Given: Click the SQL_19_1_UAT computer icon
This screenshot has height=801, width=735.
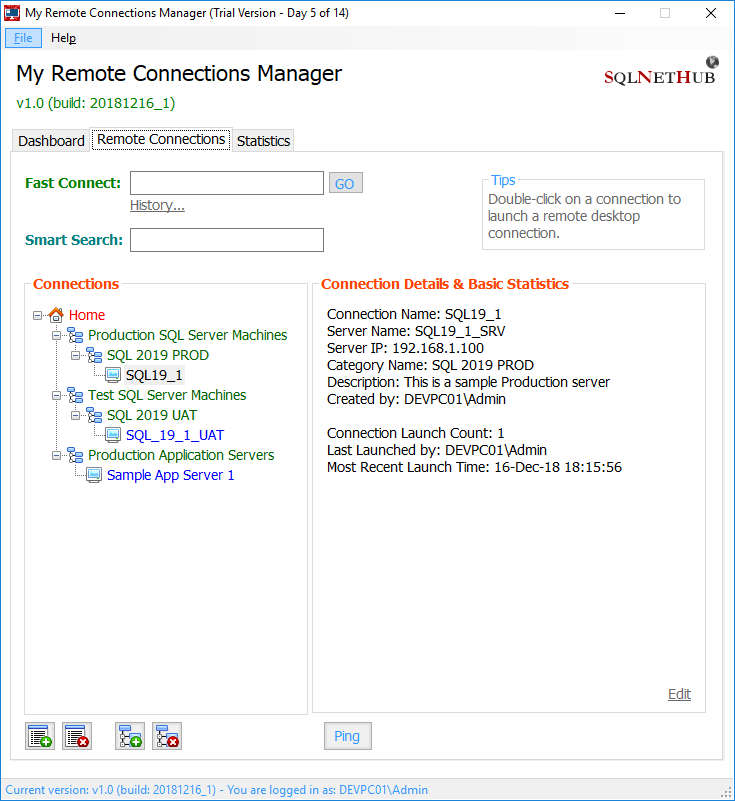Looking at the screenshot, I should 113,435.
